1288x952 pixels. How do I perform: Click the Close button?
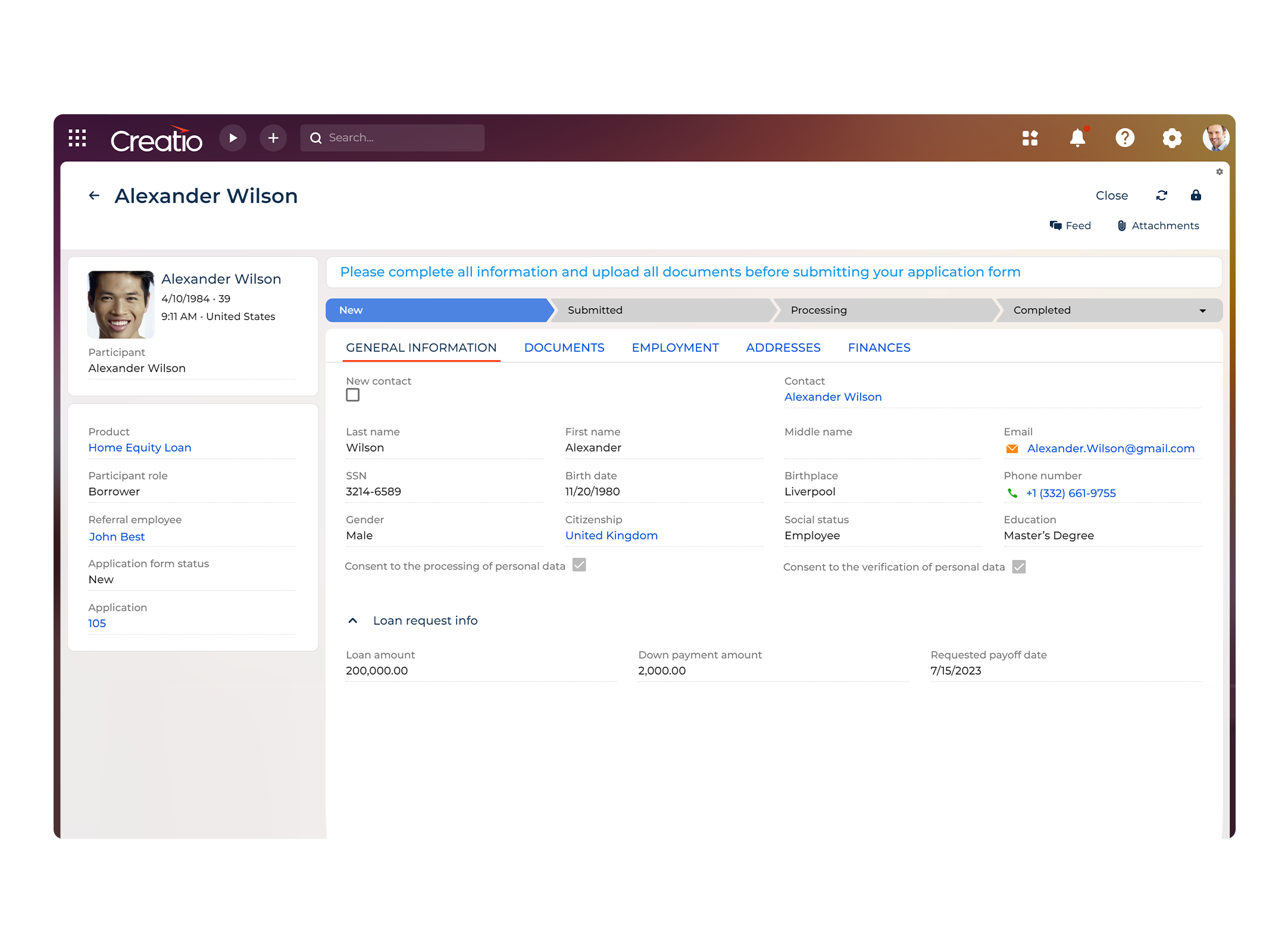tap(1111, 196)
